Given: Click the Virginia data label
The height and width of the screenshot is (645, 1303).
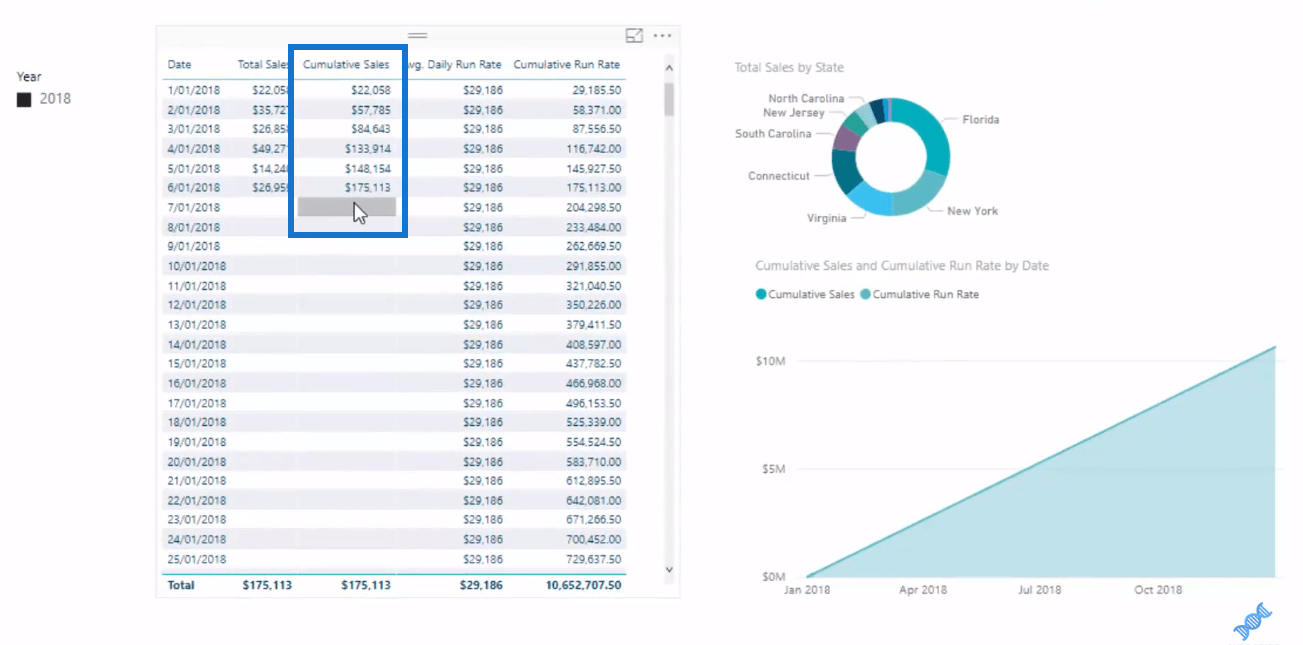Looking at the screenshot, I should click(x=827, y=218).
